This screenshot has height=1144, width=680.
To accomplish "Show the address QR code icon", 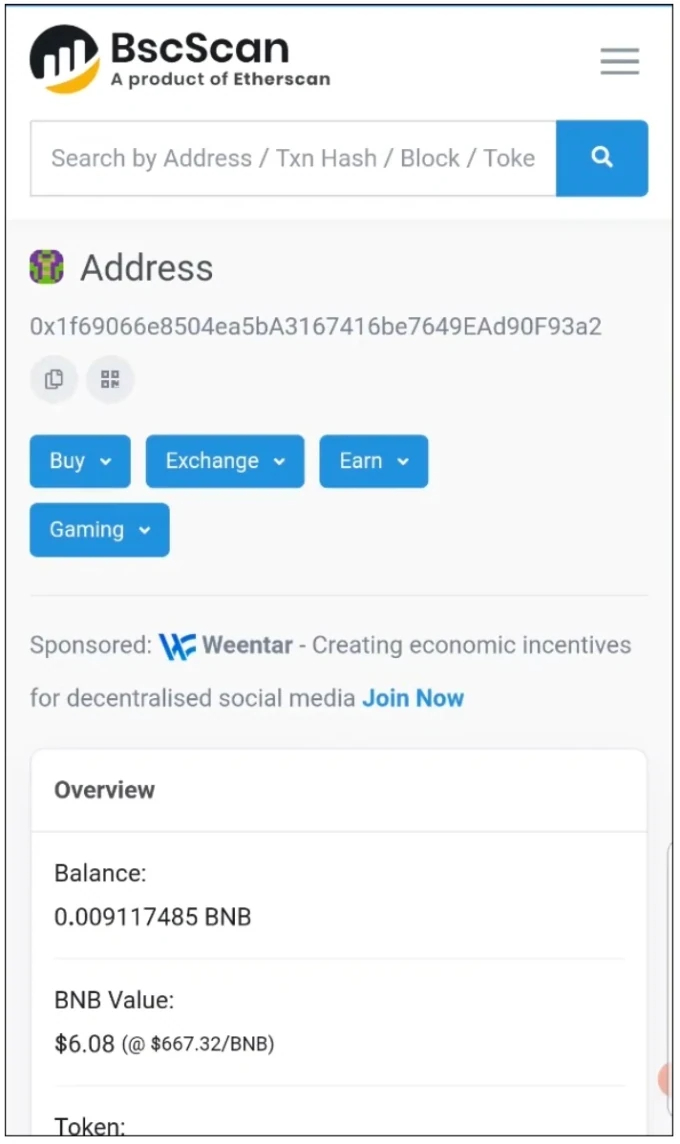I will (x=110, y=379).
